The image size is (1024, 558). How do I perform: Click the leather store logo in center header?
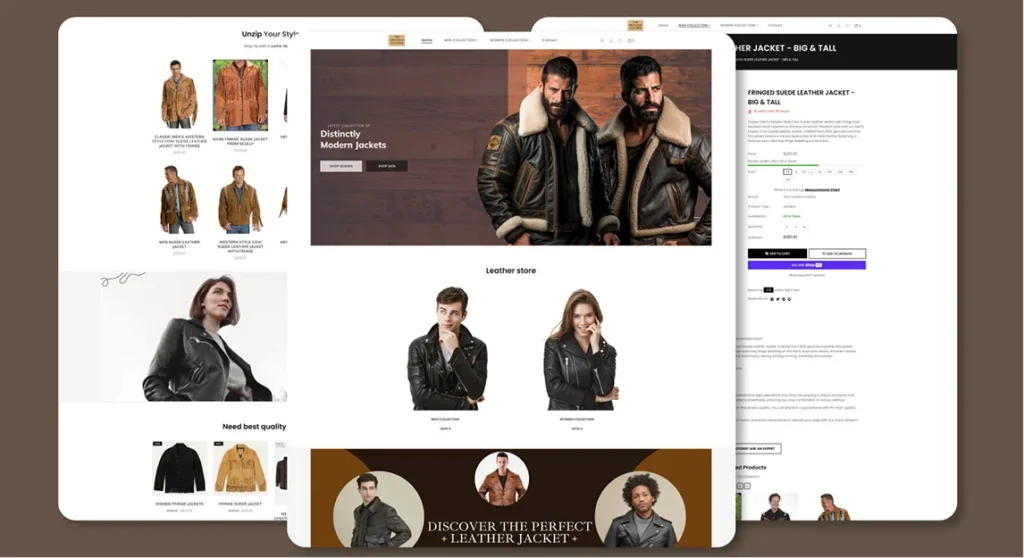397,40
